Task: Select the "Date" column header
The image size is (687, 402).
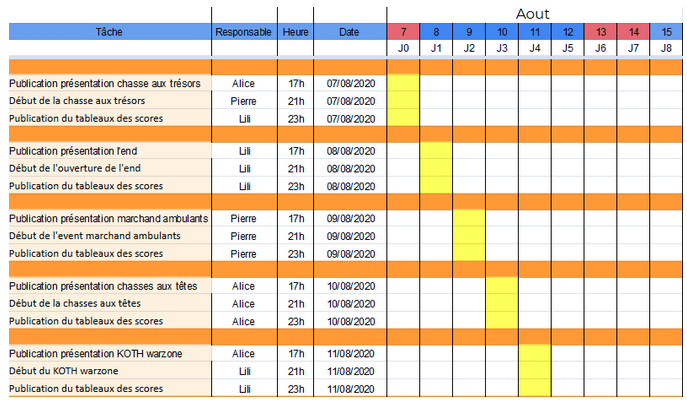Action: tap(348, 32)
